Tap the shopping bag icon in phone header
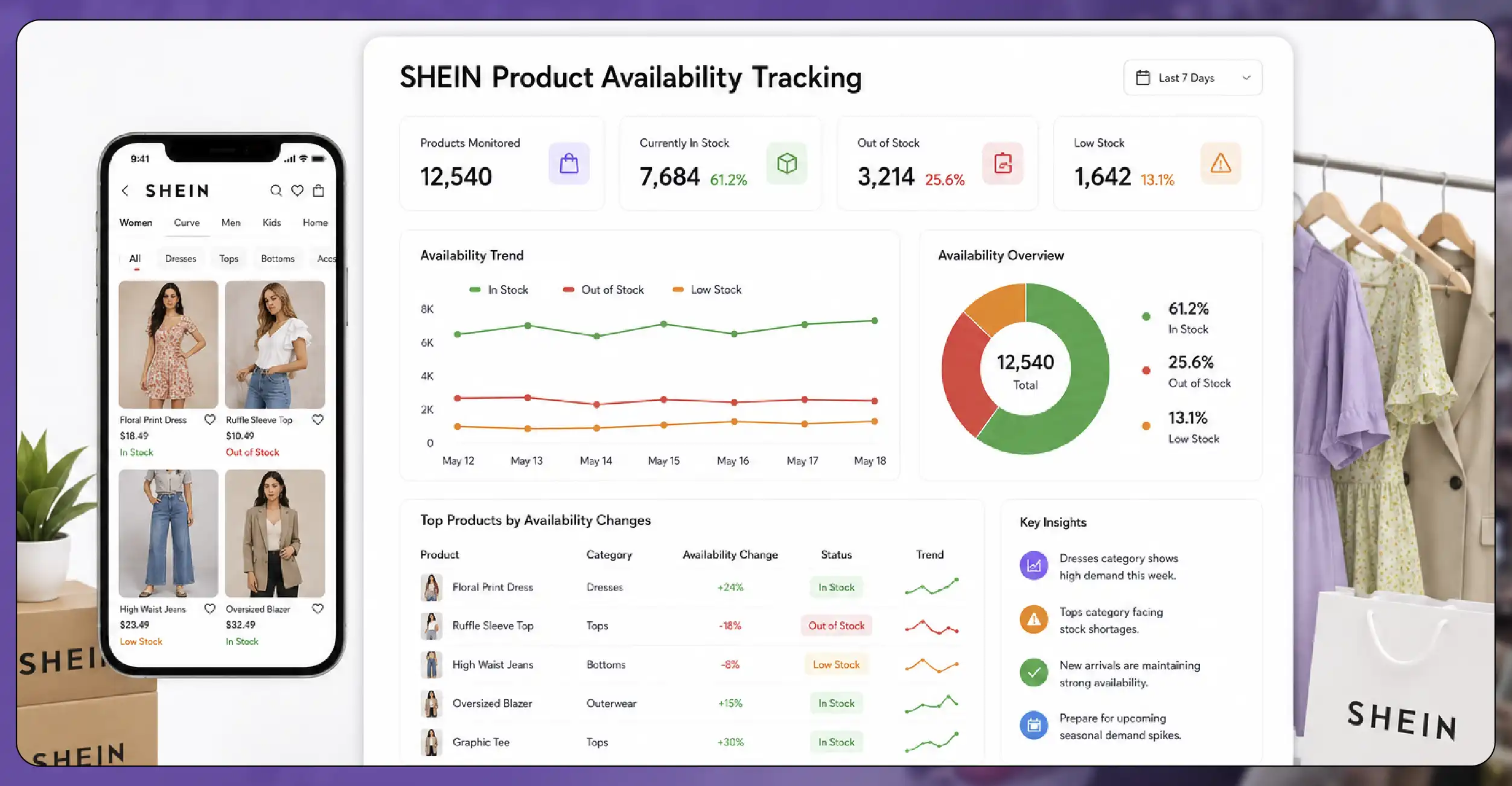 point(319,191)
